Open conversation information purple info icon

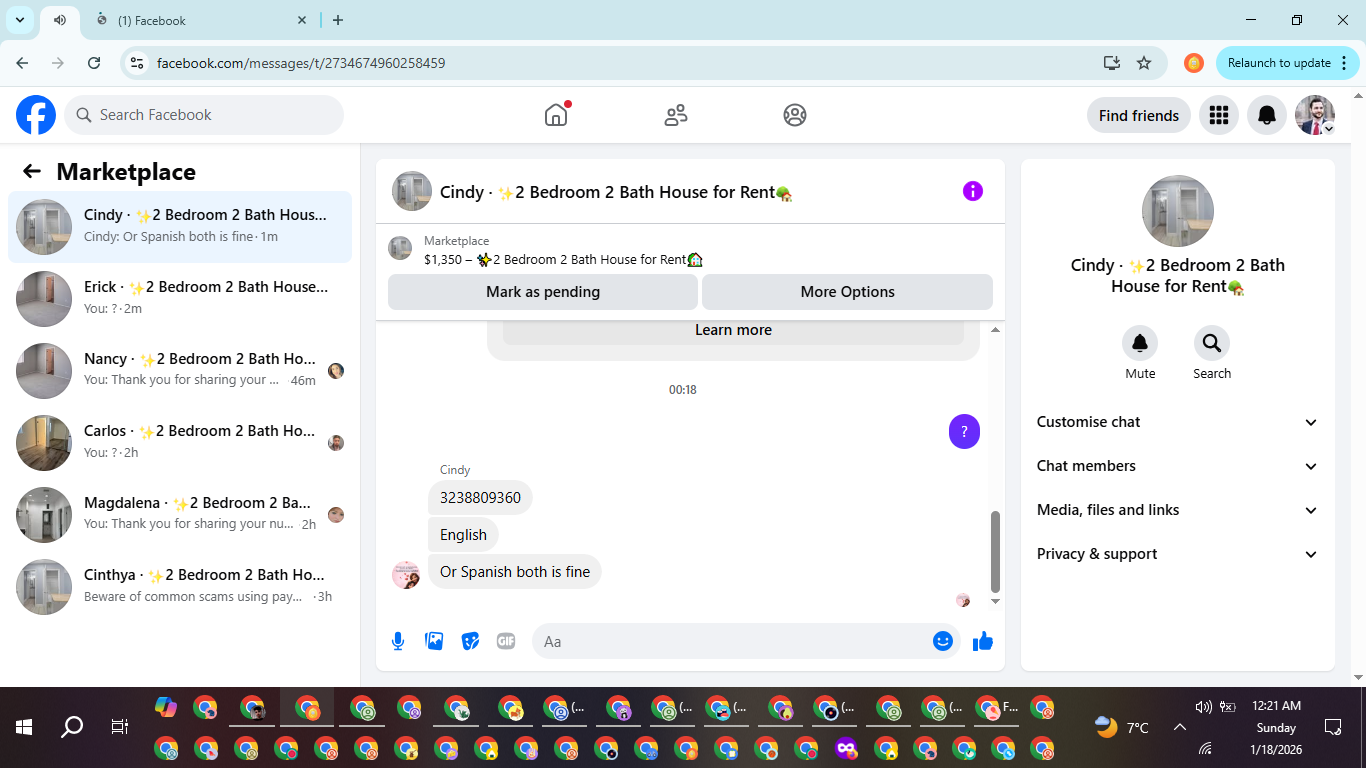pos(973,191)
